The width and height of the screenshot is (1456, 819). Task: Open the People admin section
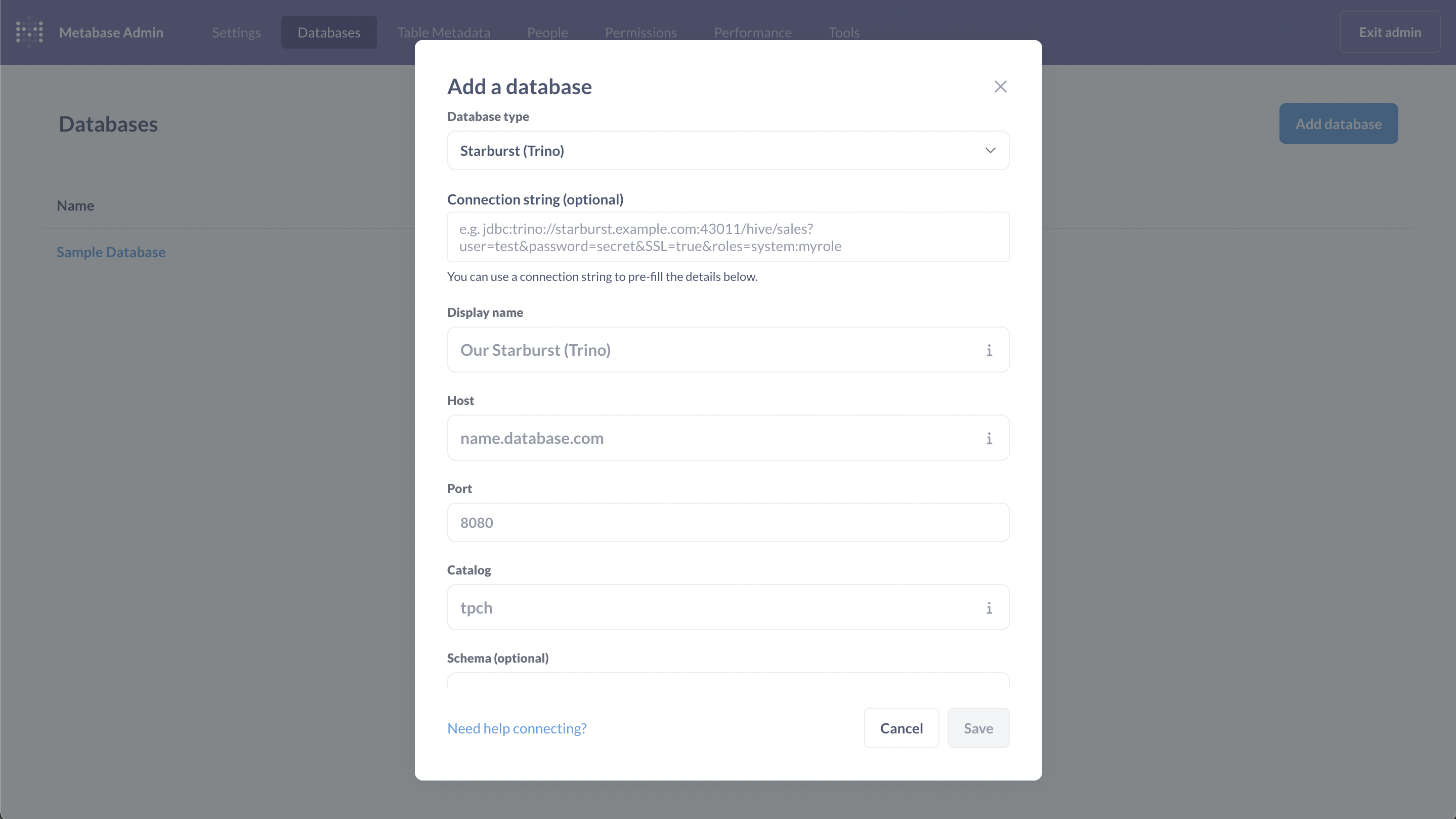546,32
